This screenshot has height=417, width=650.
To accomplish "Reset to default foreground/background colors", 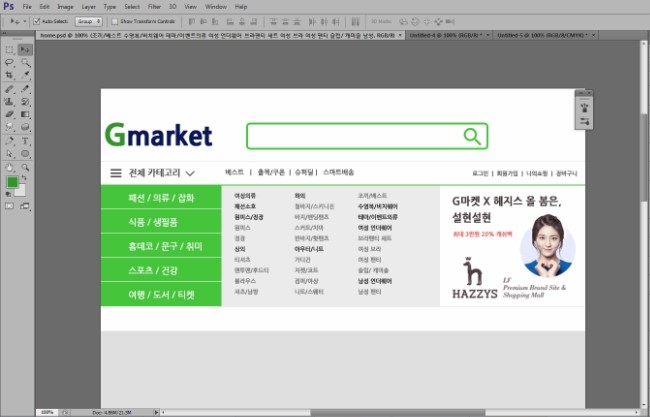I will click(8, 194).
